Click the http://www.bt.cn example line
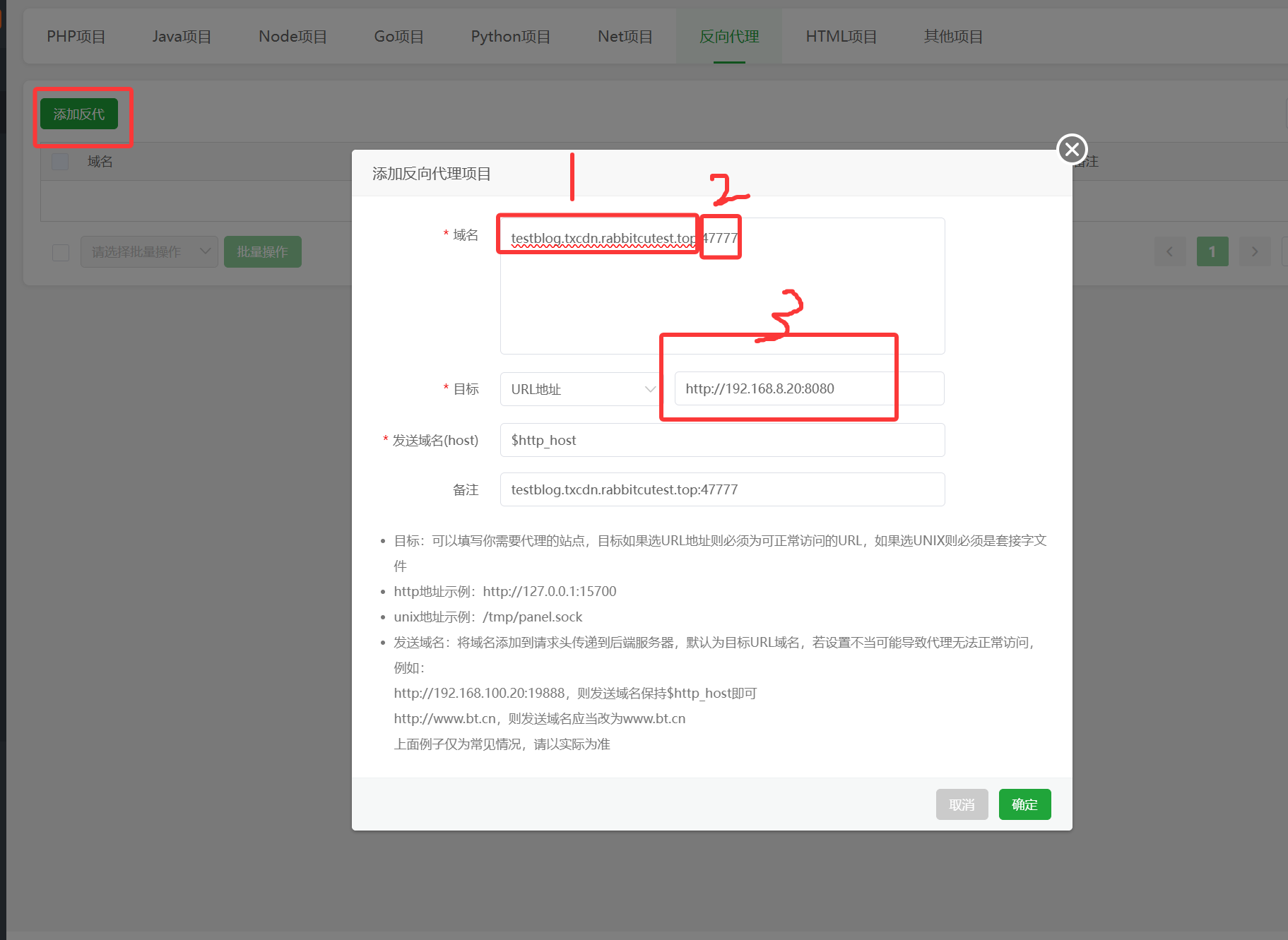The image size is (1288, 940). click(x=540, y=718)
